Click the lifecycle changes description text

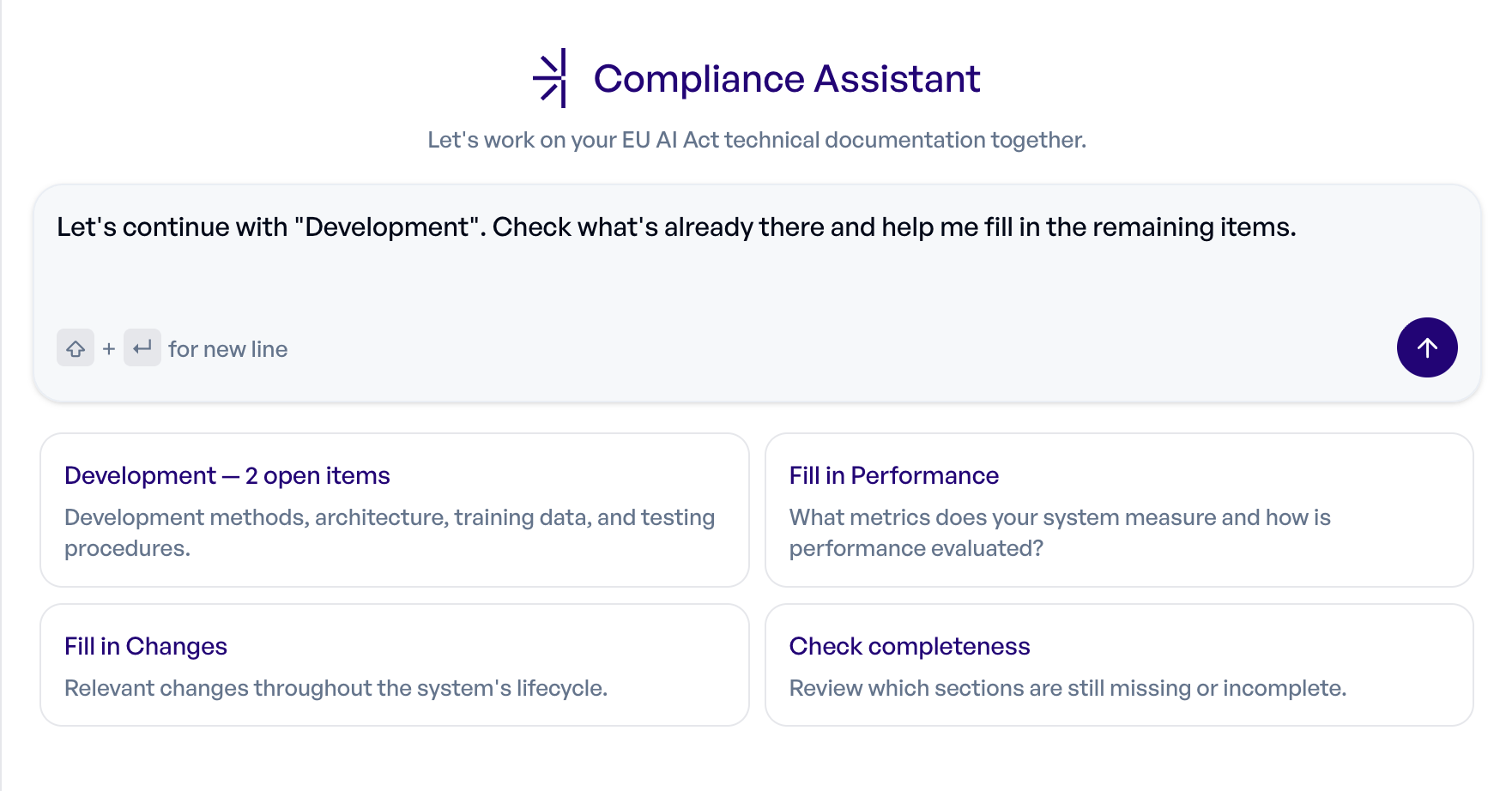pos(336,687)
